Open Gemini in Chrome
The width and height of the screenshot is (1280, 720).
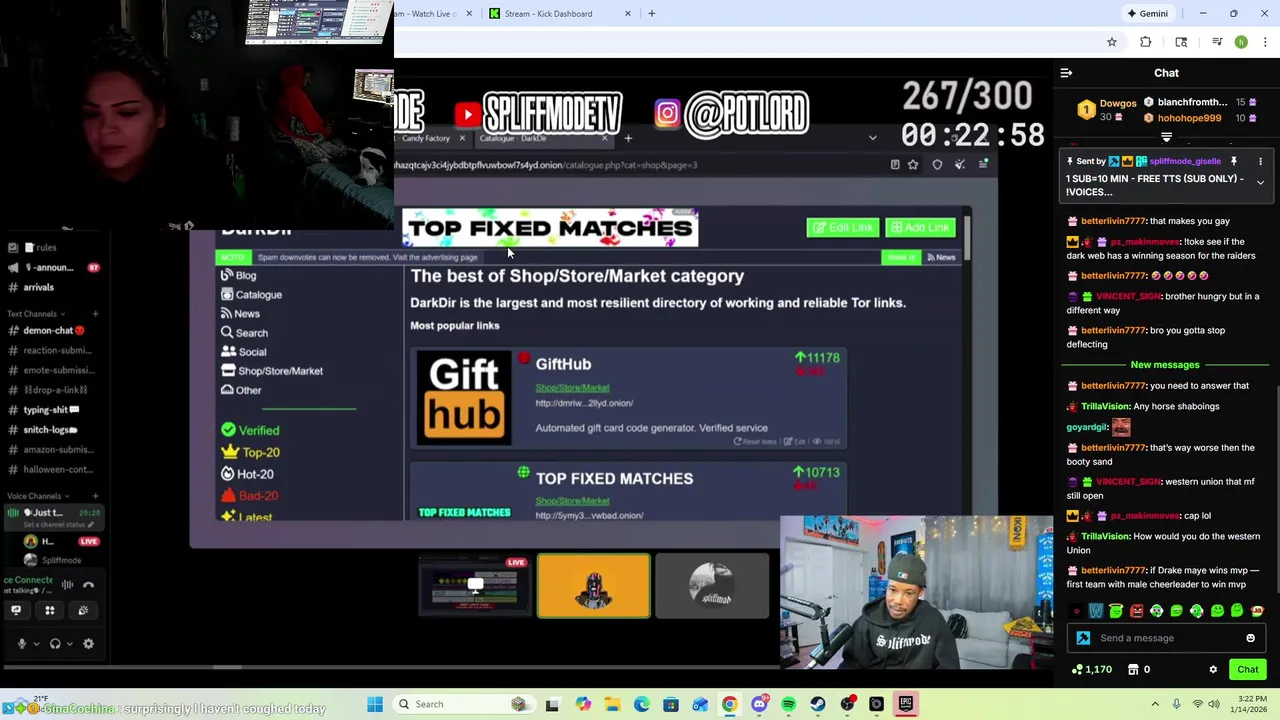coord(1147,14)
